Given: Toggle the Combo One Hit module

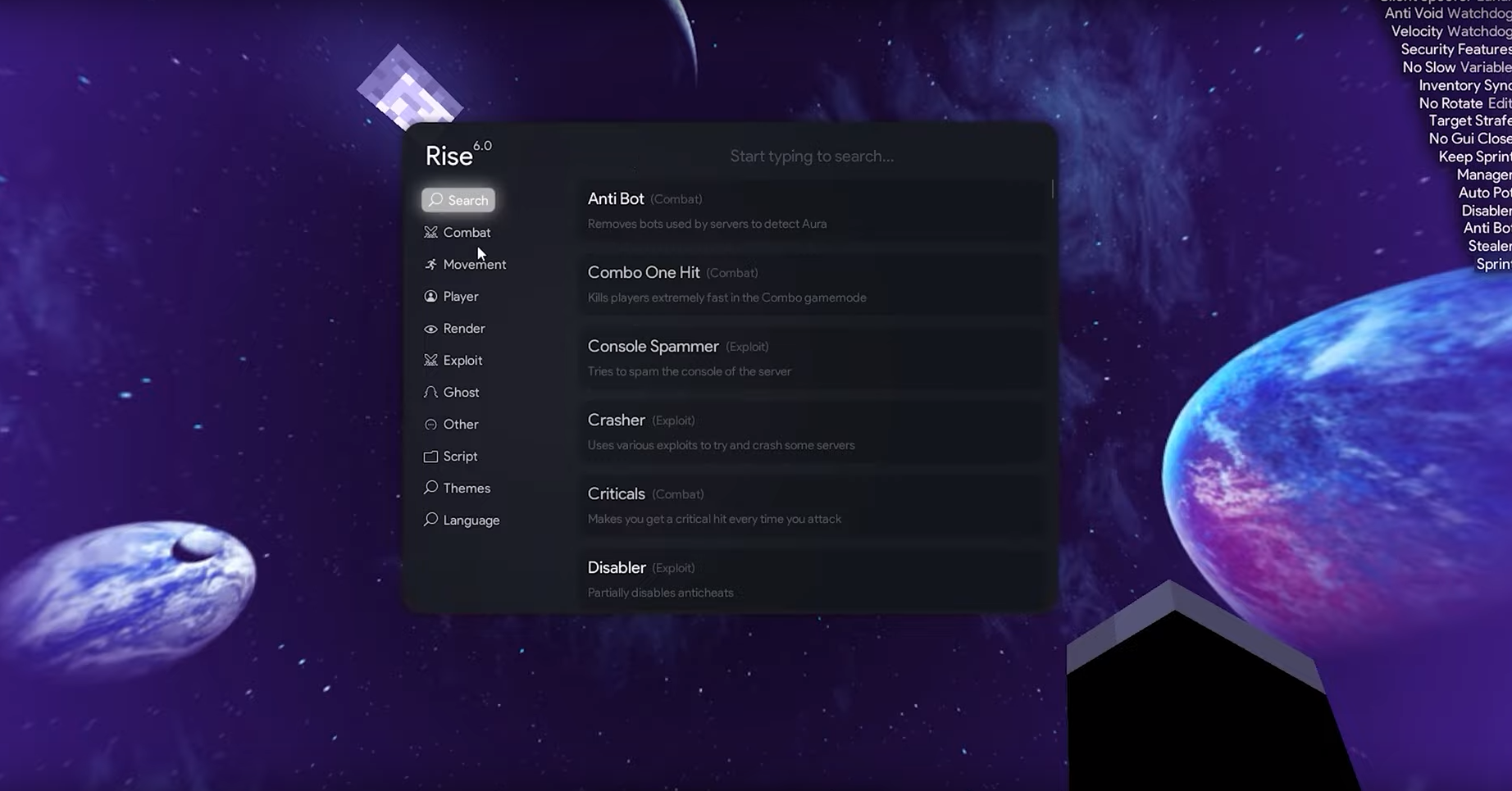Looking at the screenshot, I should pyautogui.click(x=813, y=284).
